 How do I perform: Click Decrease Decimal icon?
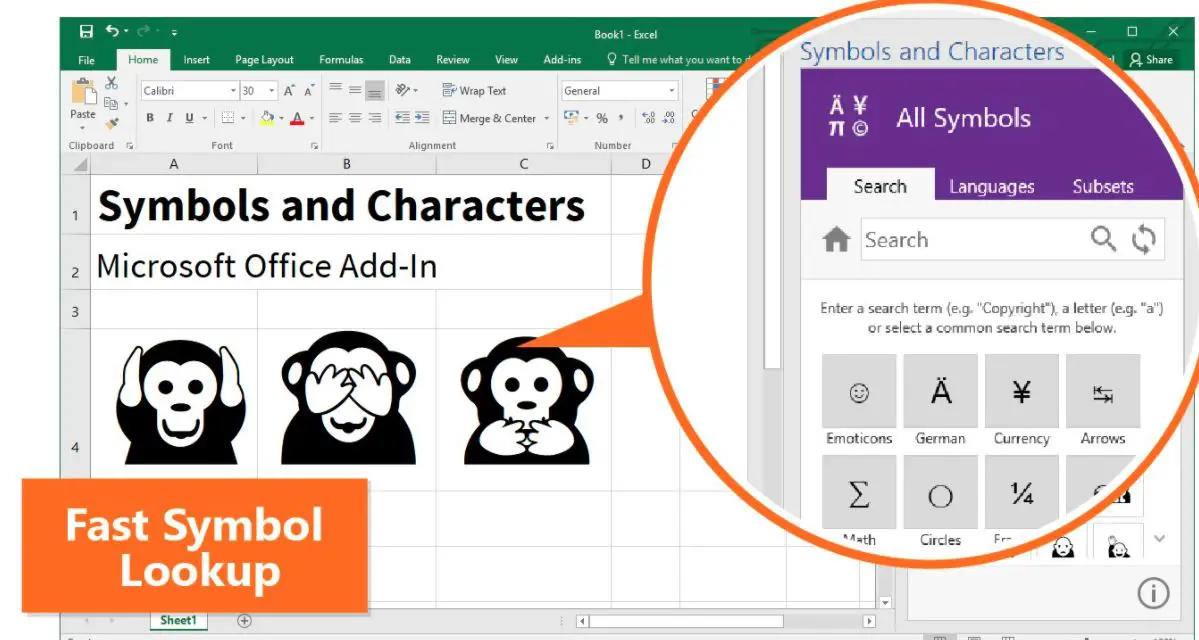tap(669, 118)
